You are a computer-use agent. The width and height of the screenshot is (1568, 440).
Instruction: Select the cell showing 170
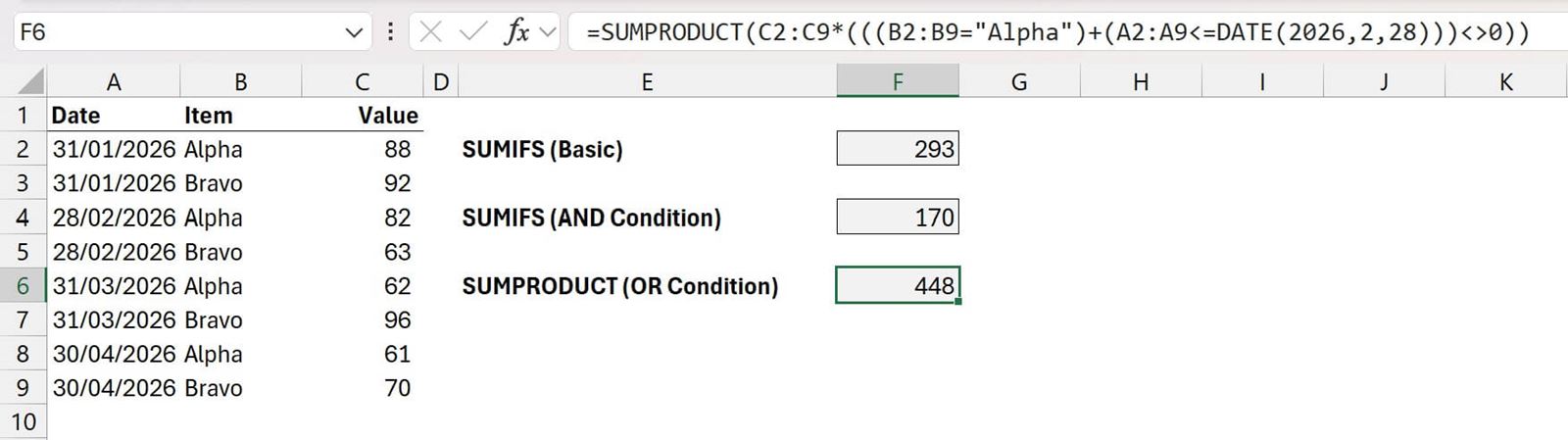(898, 218)
